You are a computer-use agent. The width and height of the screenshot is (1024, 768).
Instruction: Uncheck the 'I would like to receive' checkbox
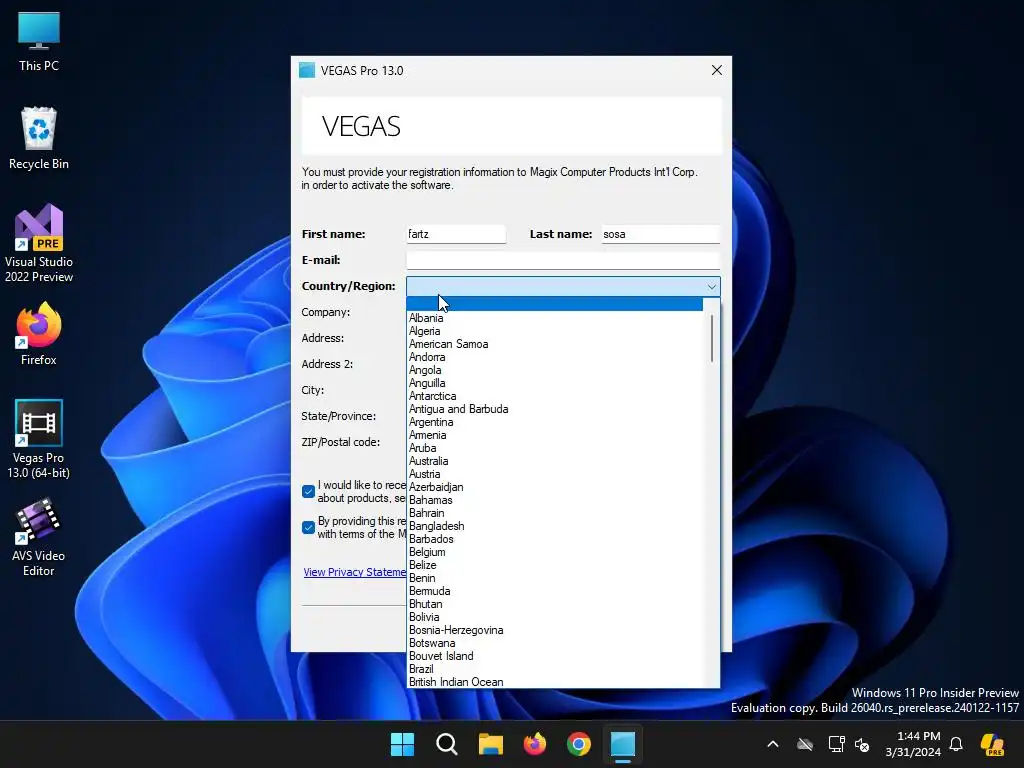(309, 492)
